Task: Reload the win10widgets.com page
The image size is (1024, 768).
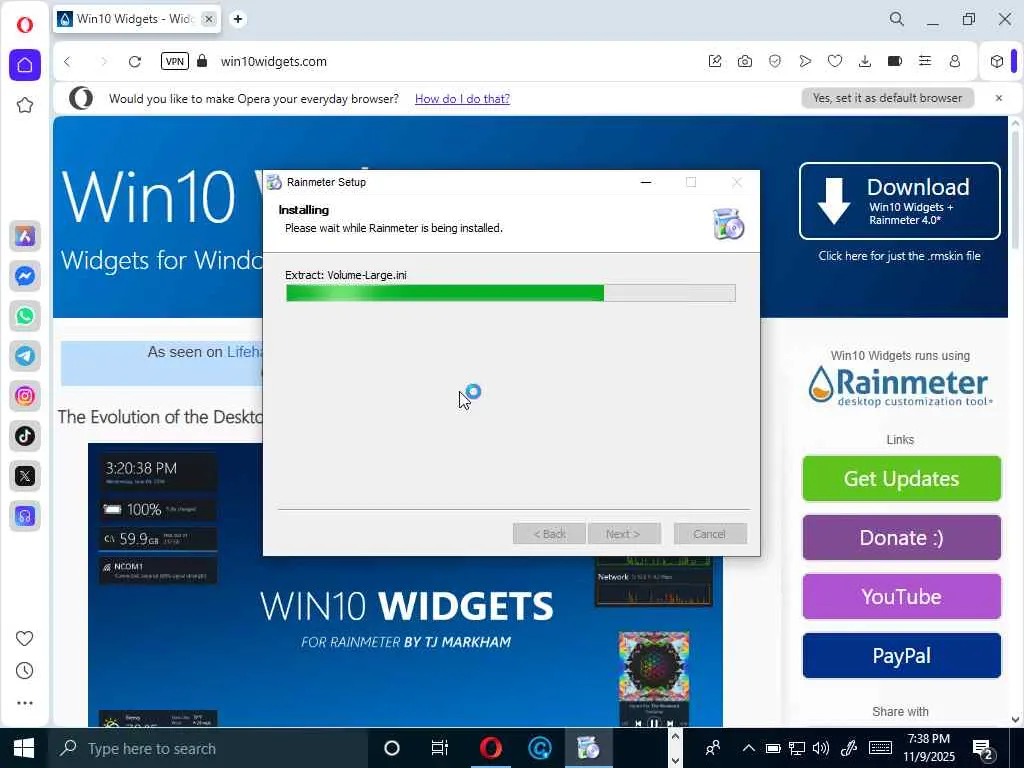Action: (x=135, y=61)
